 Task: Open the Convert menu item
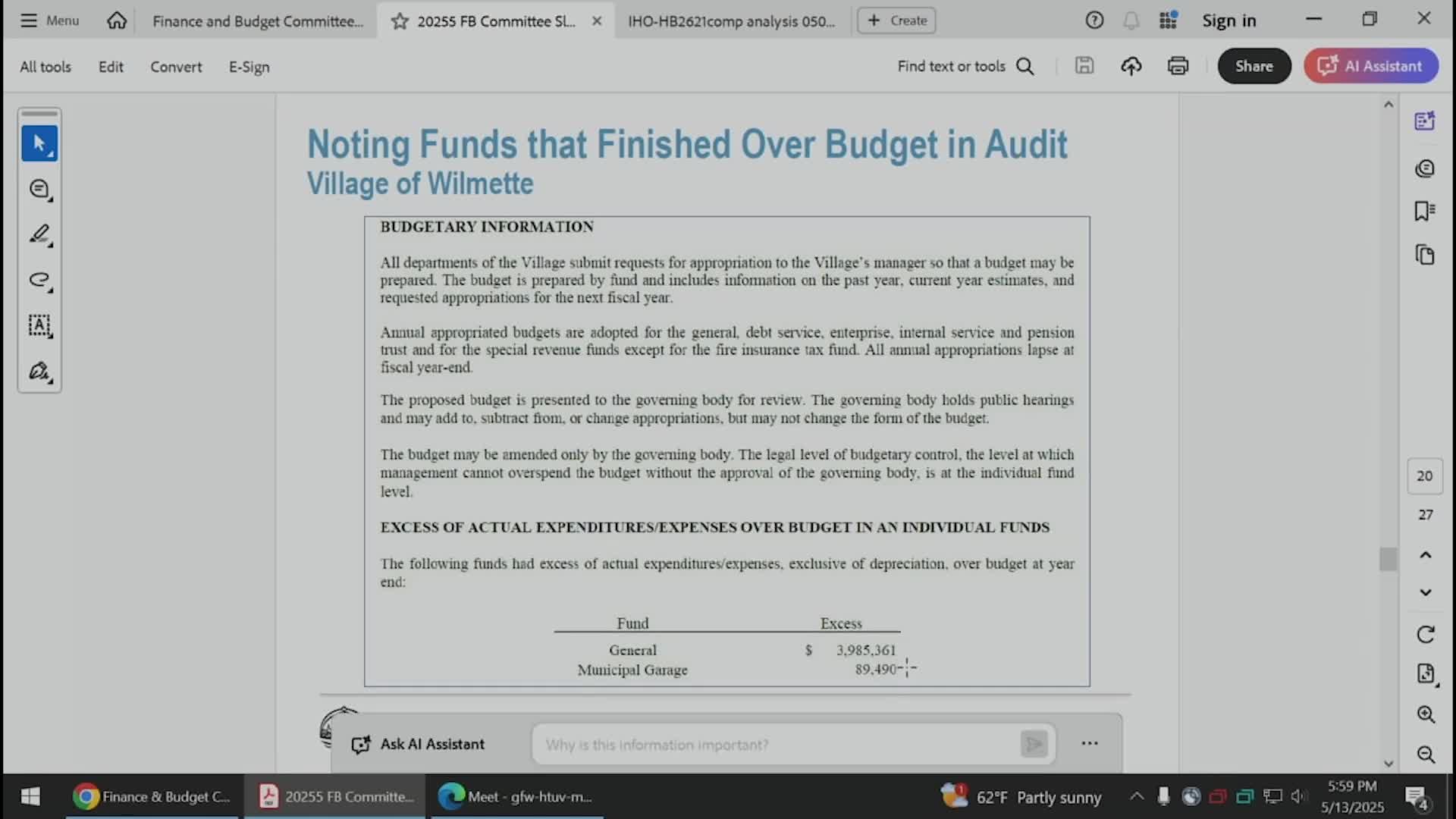[x=176, y=67]
